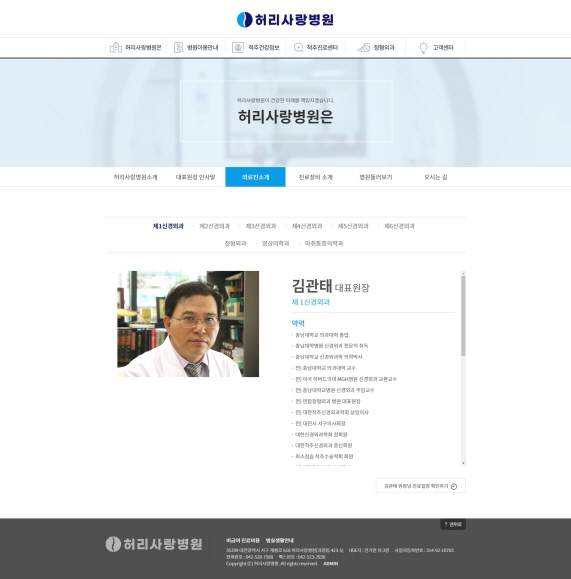This screenshot has width=571, height=579.
Task: Select the 진료장비 소개 tab
Action: point(315,177)
